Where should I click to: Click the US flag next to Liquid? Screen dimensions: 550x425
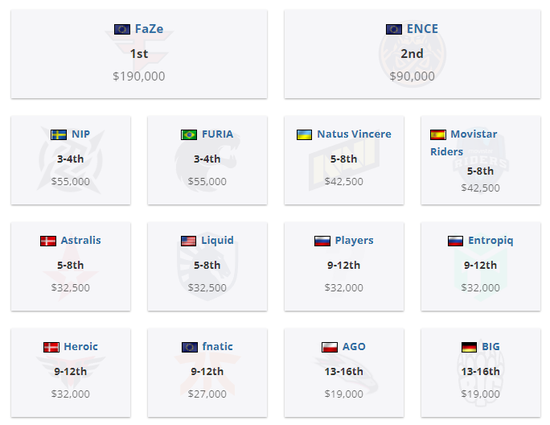188,241
